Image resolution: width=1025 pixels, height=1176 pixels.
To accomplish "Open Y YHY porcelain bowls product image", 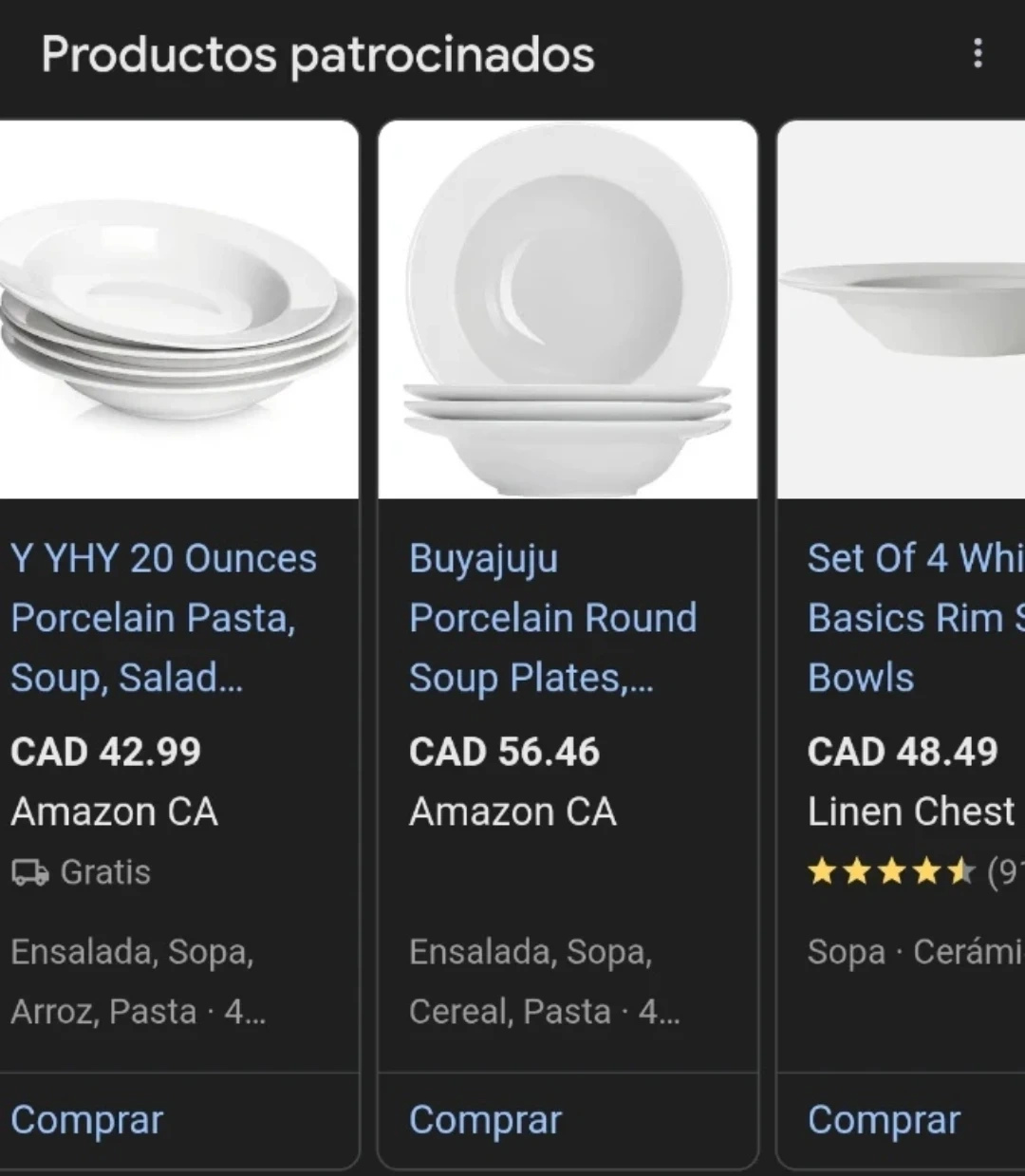I will point(178,309).
